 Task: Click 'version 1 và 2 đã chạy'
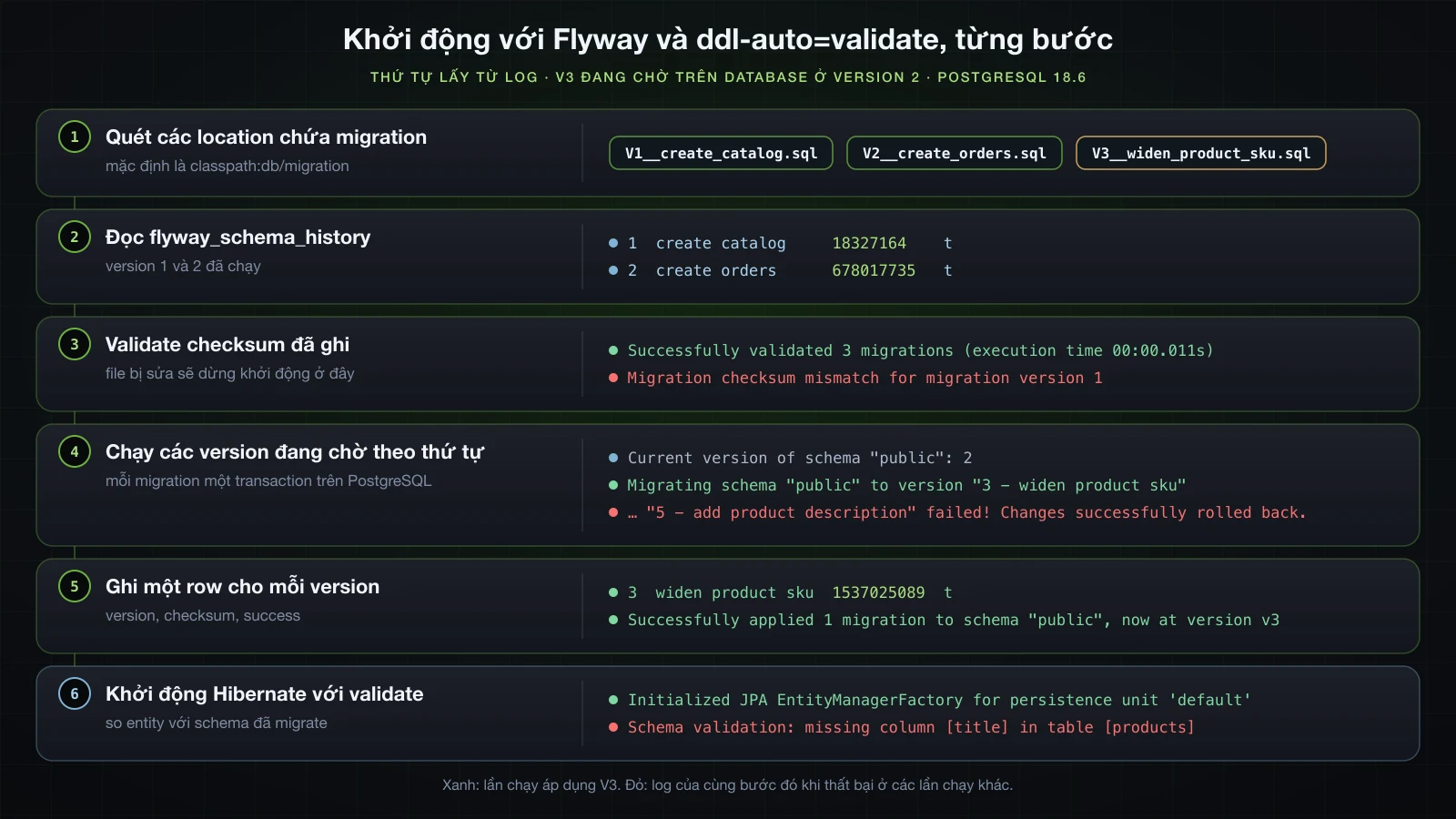[183, 266]
